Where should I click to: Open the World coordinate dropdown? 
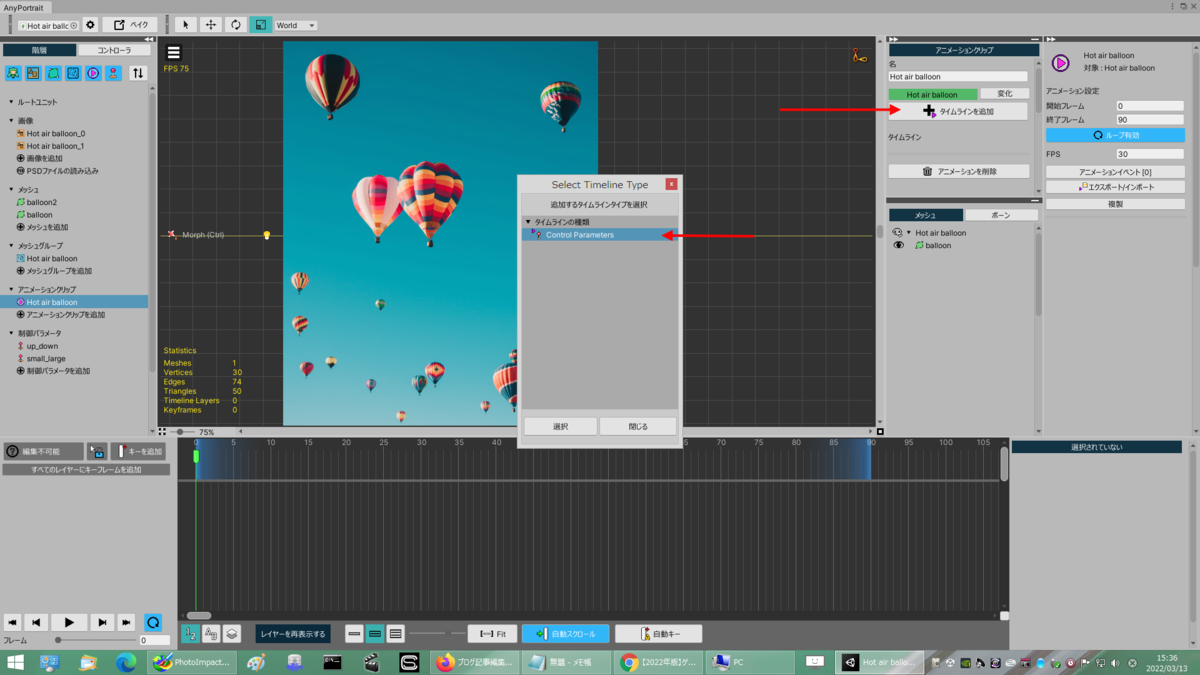[295, 25]
